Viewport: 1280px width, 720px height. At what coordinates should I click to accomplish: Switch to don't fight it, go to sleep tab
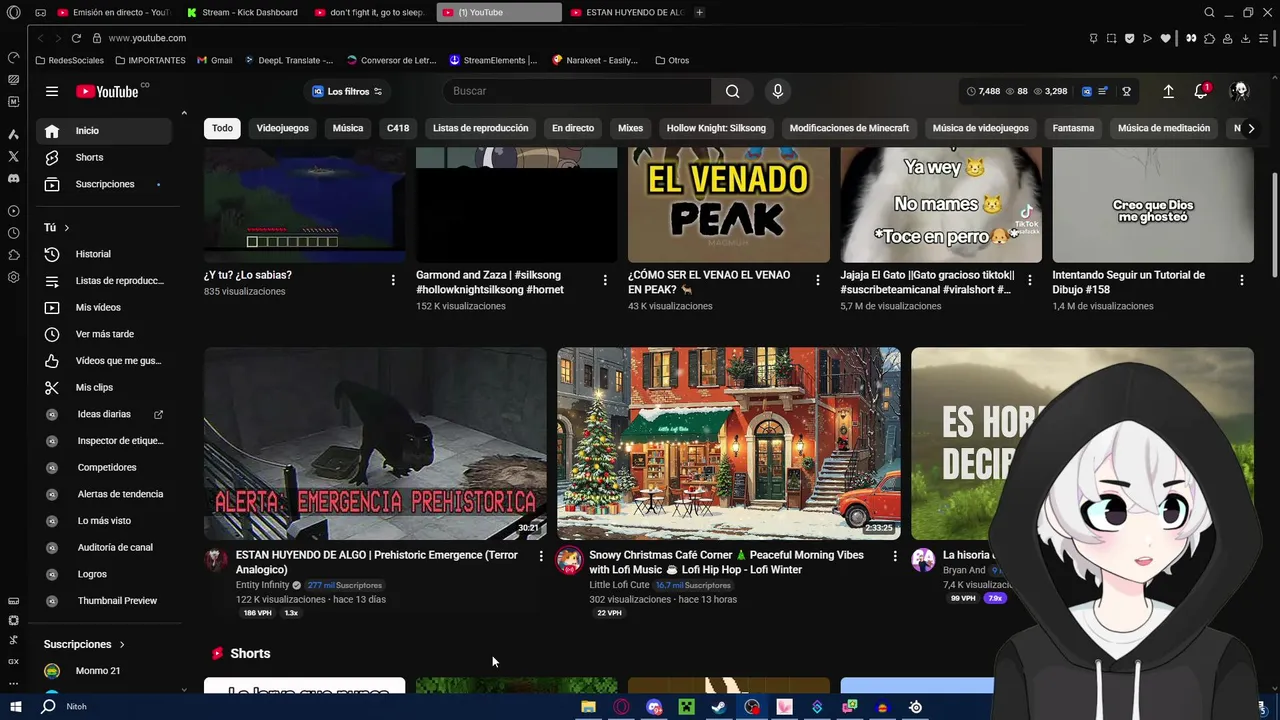point(370,12)
